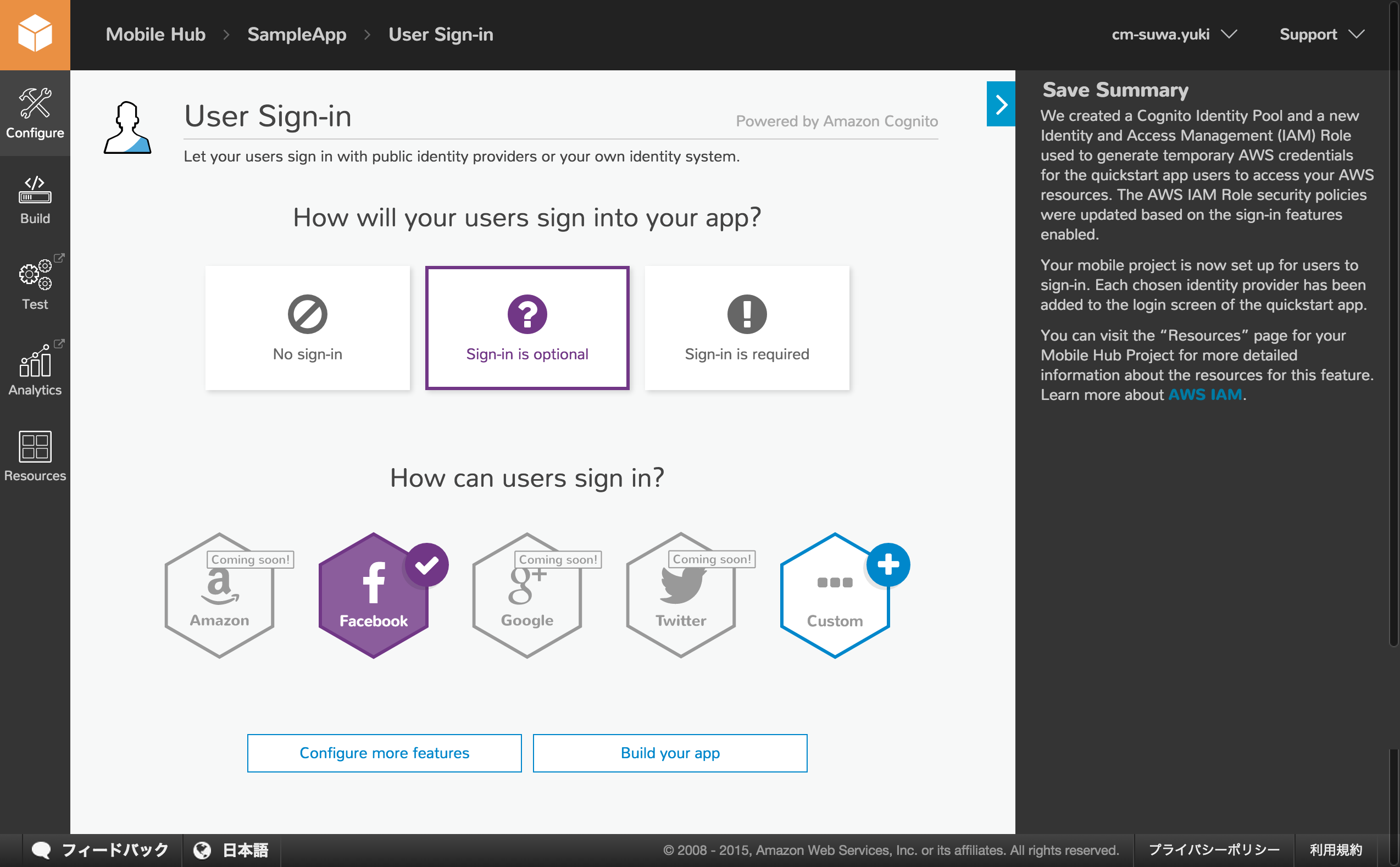Viewport: 1400px width, 867px height.
Task: Toggle the Facebook sign-in provider hexagon
Action: [x=373, y=595]
